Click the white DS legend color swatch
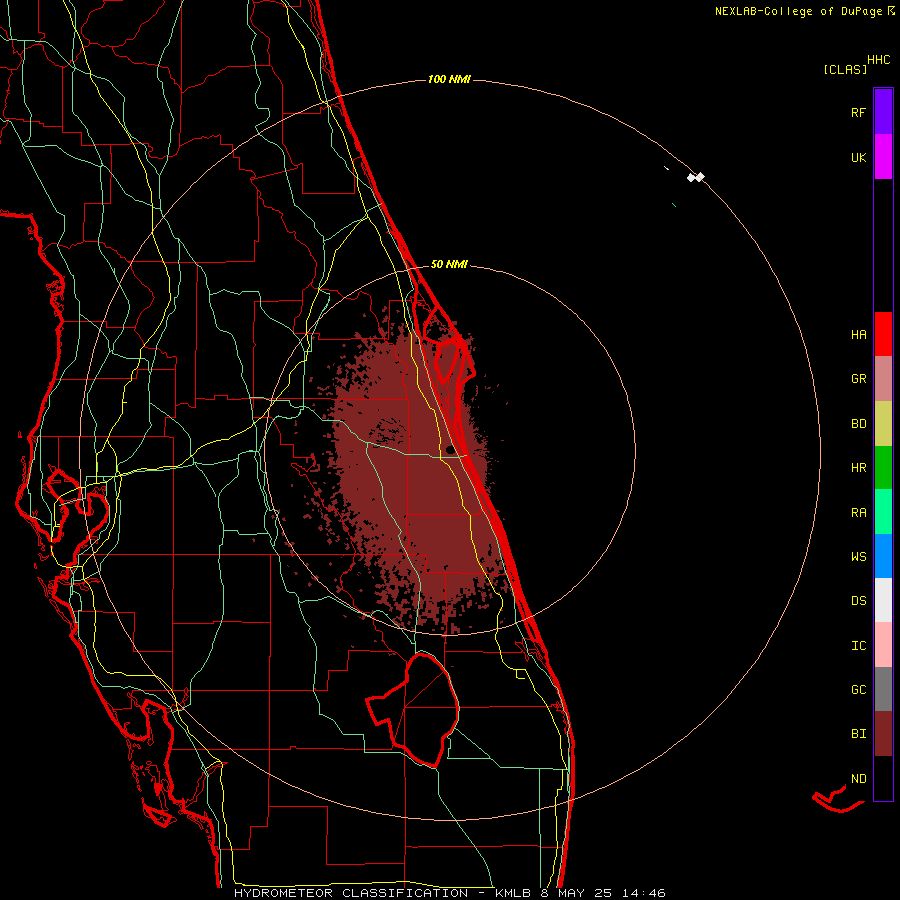900x900 pixels. click(x=883, y=600)
